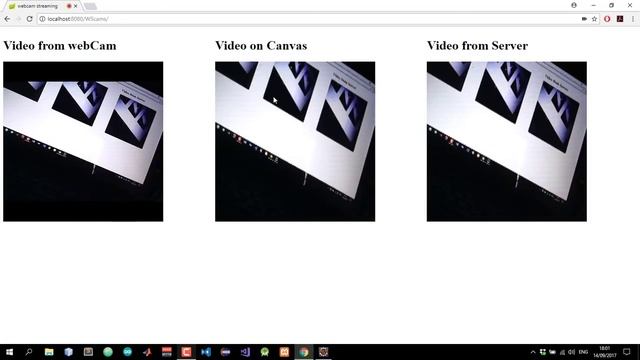Open the Windows Start menu

click(9, 352)
